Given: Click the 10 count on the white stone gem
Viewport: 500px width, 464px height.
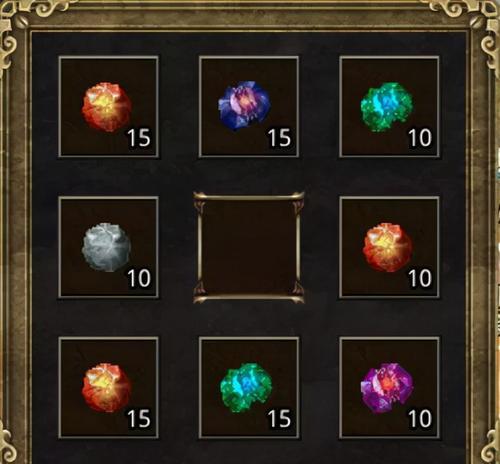Looking at the screenshot, I should coord(139,278).
